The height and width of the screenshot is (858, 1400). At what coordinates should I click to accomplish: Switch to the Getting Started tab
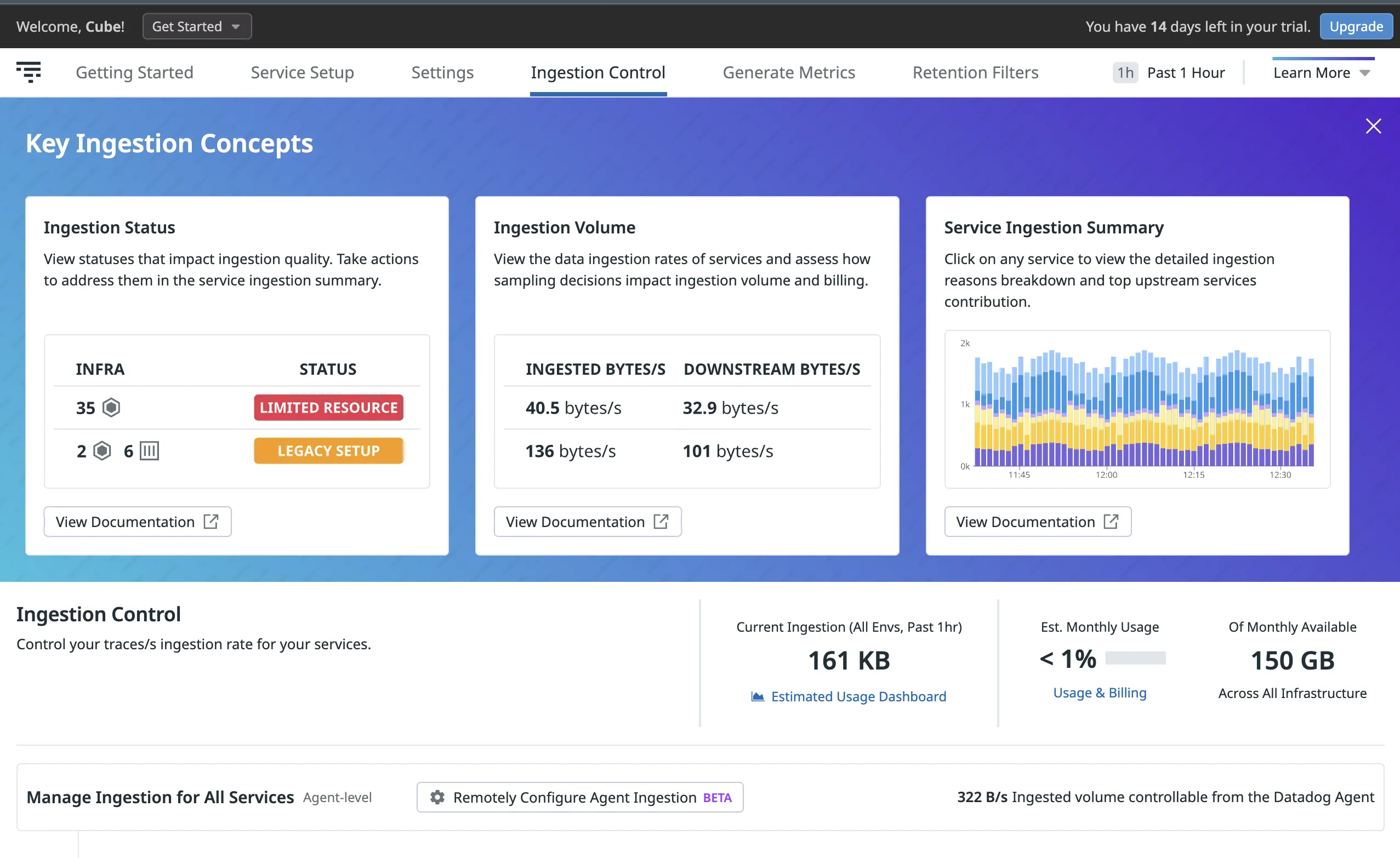[x=135, y=72]
